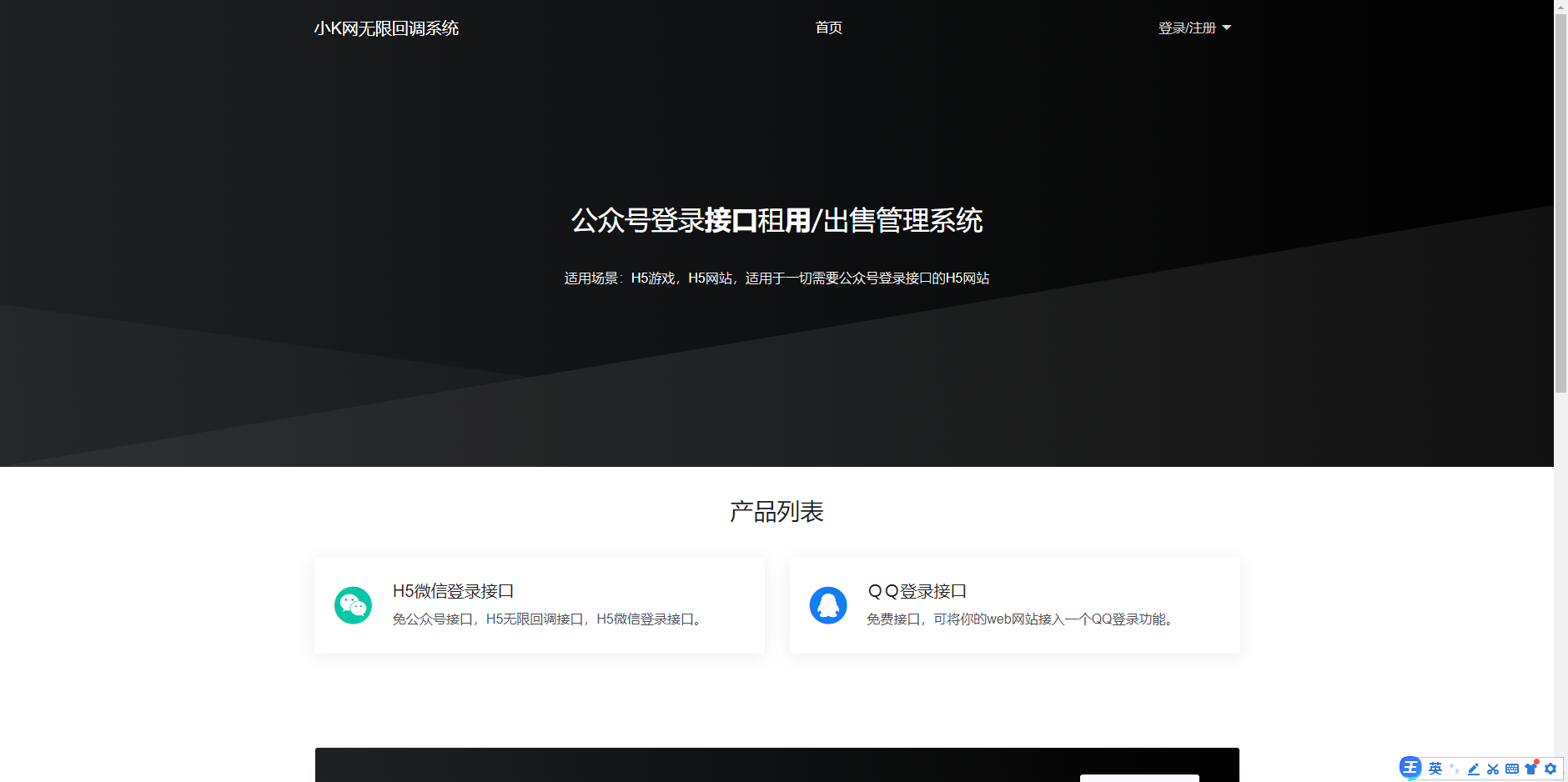
Task: Click the 小K网无限回调系统 site title
Action: coord(387,28)
